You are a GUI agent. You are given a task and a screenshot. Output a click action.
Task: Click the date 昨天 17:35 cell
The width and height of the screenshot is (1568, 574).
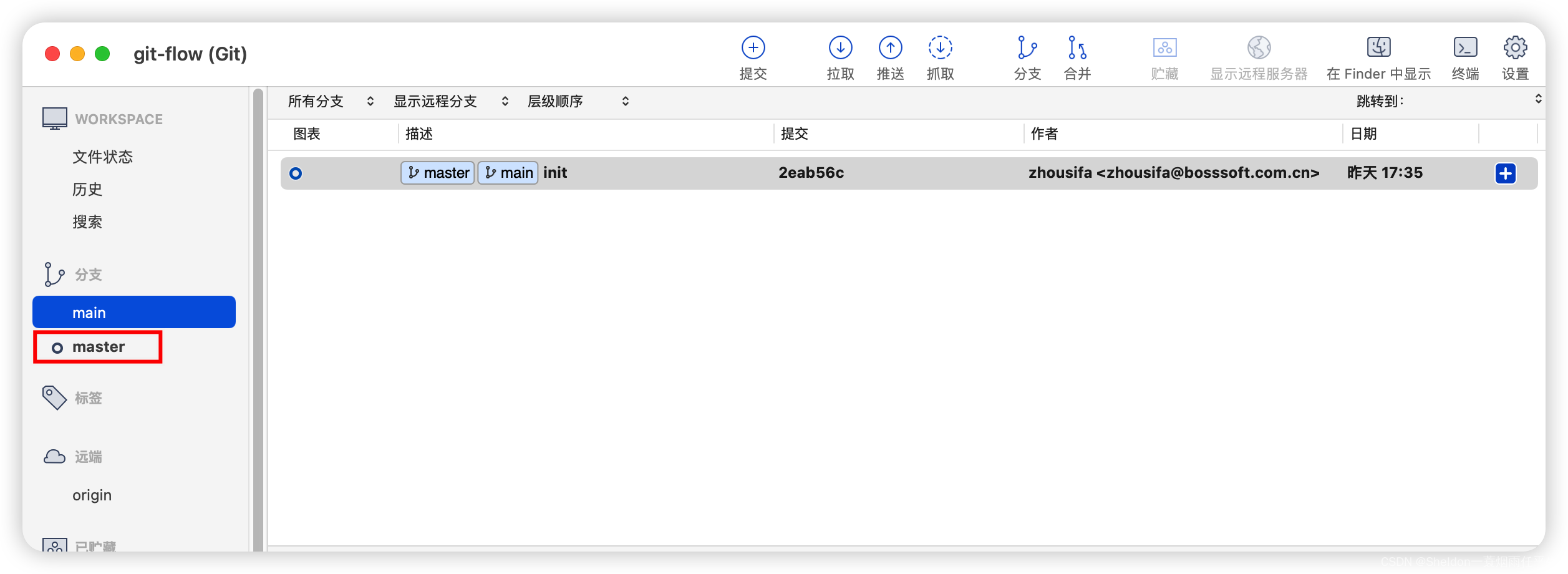(x=1385, y=173)
